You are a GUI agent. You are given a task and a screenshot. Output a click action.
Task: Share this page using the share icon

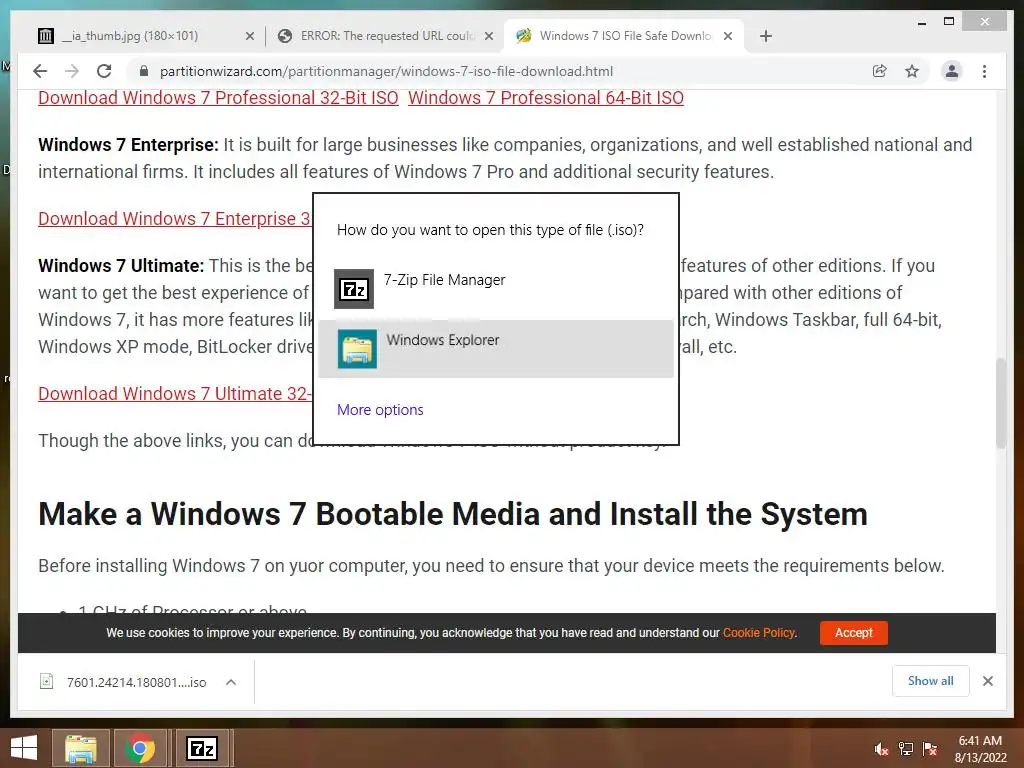pos(880,71)
